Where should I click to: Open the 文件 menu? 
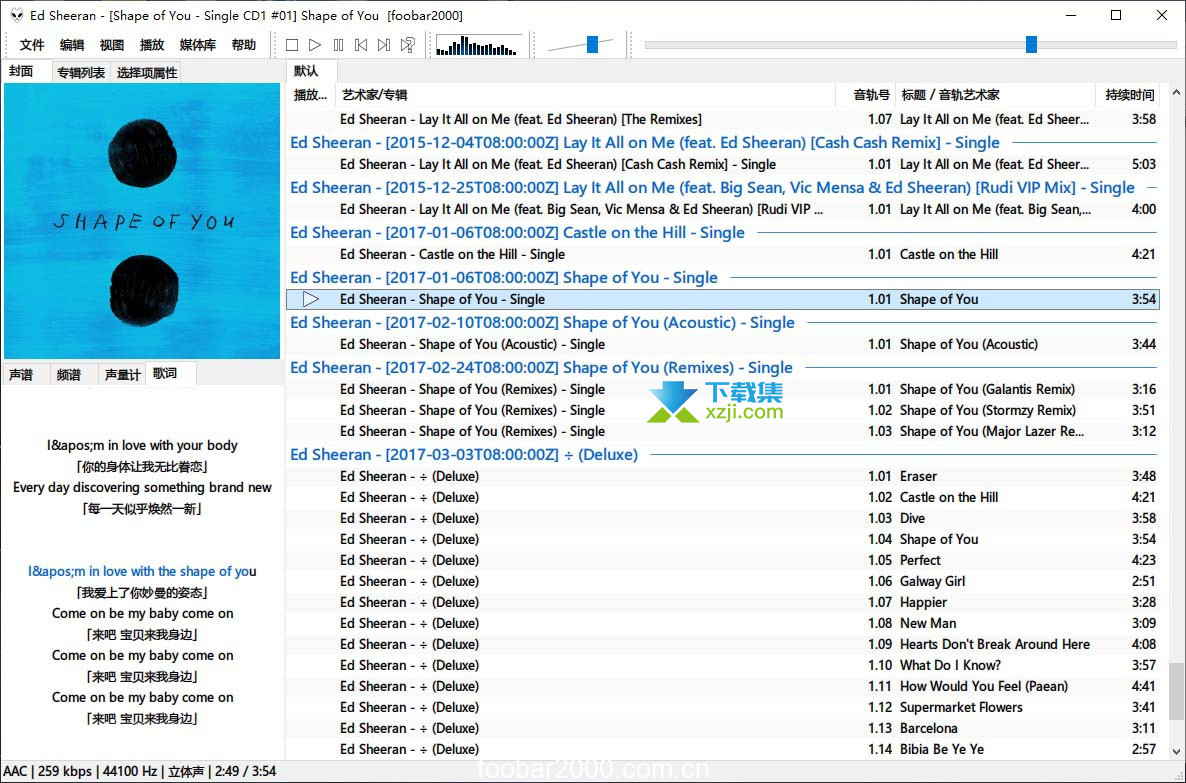(x=32, y=45)
